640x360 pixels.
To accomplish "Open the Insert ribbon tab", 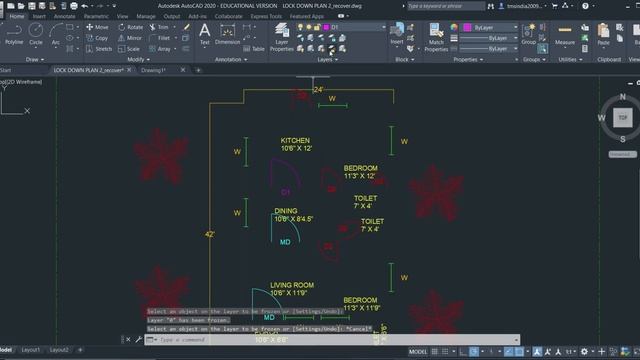I will pyautogui.click(x=39, y=16).
